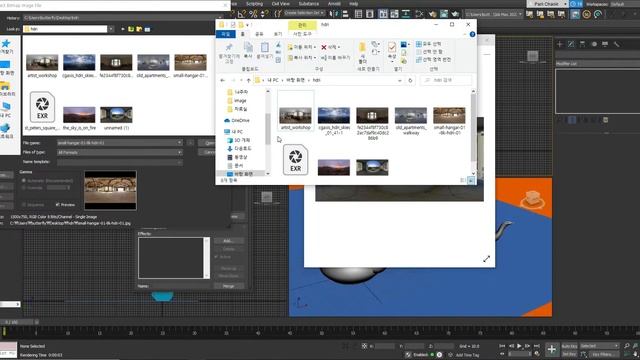The height and width of the screenshot is (360, 640).
Task: Open the user account dropdown in title bar
Action: (x=549, y=4)
